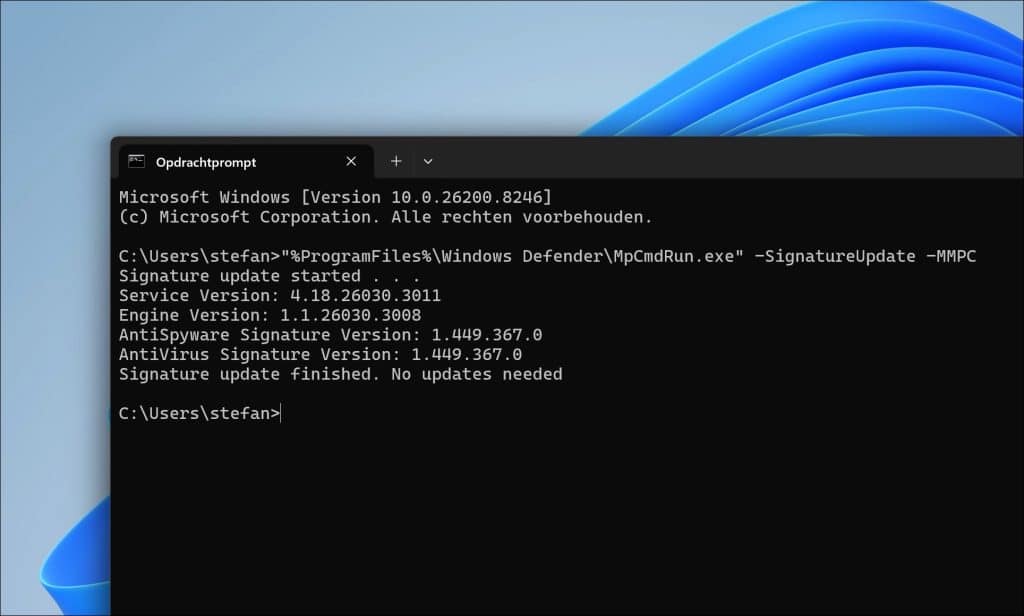Click the Engine Version 1.1.26030.3008 line
Image resolution: width=1024 pixels, height=616 pixels.
[x=270, y=315]
